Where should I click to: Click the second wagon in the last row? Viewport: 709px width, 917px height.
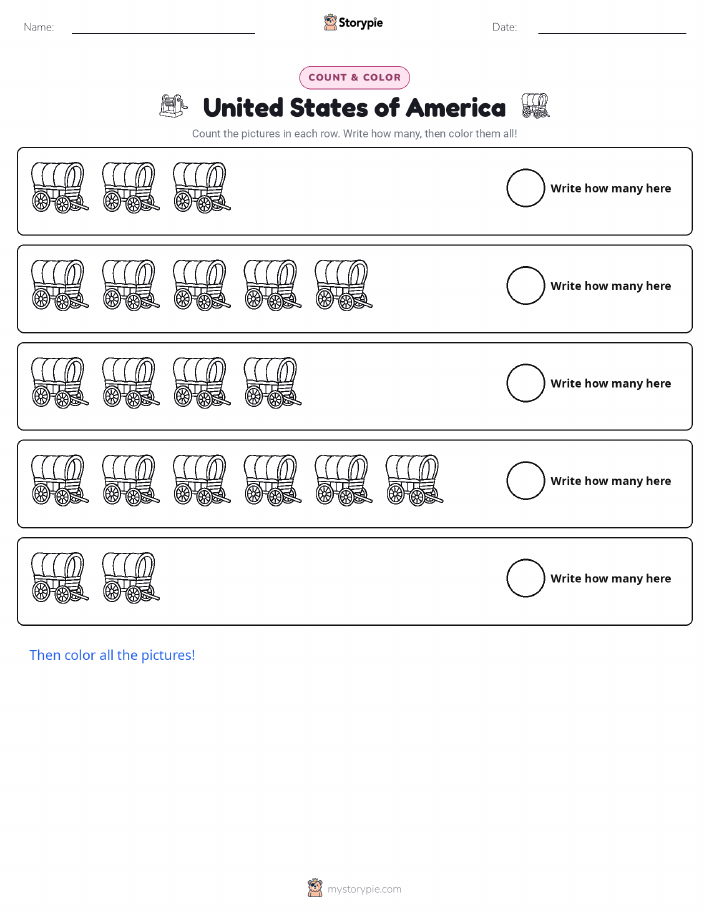(x=130, y=578)
